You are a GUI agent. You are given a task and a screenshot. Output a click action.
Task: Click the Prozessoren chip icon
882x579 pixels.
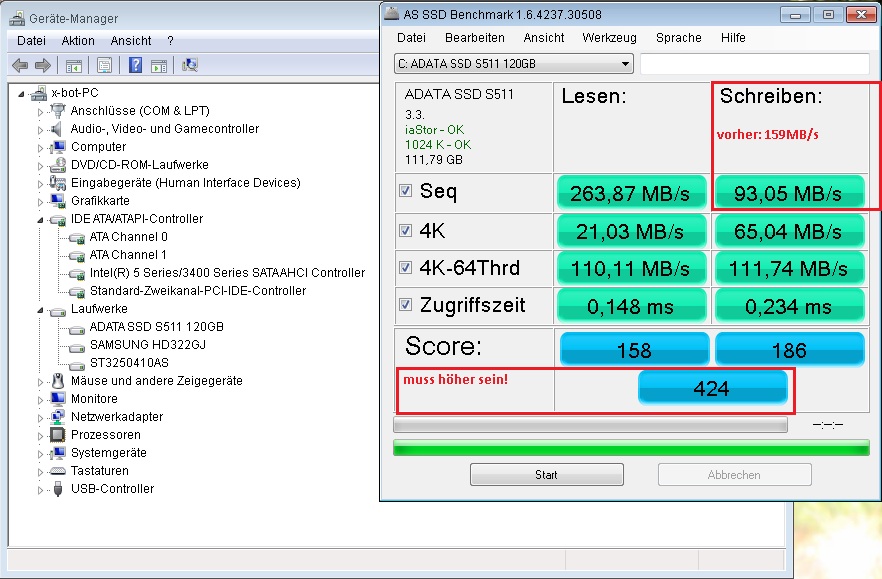click(57, 435)
